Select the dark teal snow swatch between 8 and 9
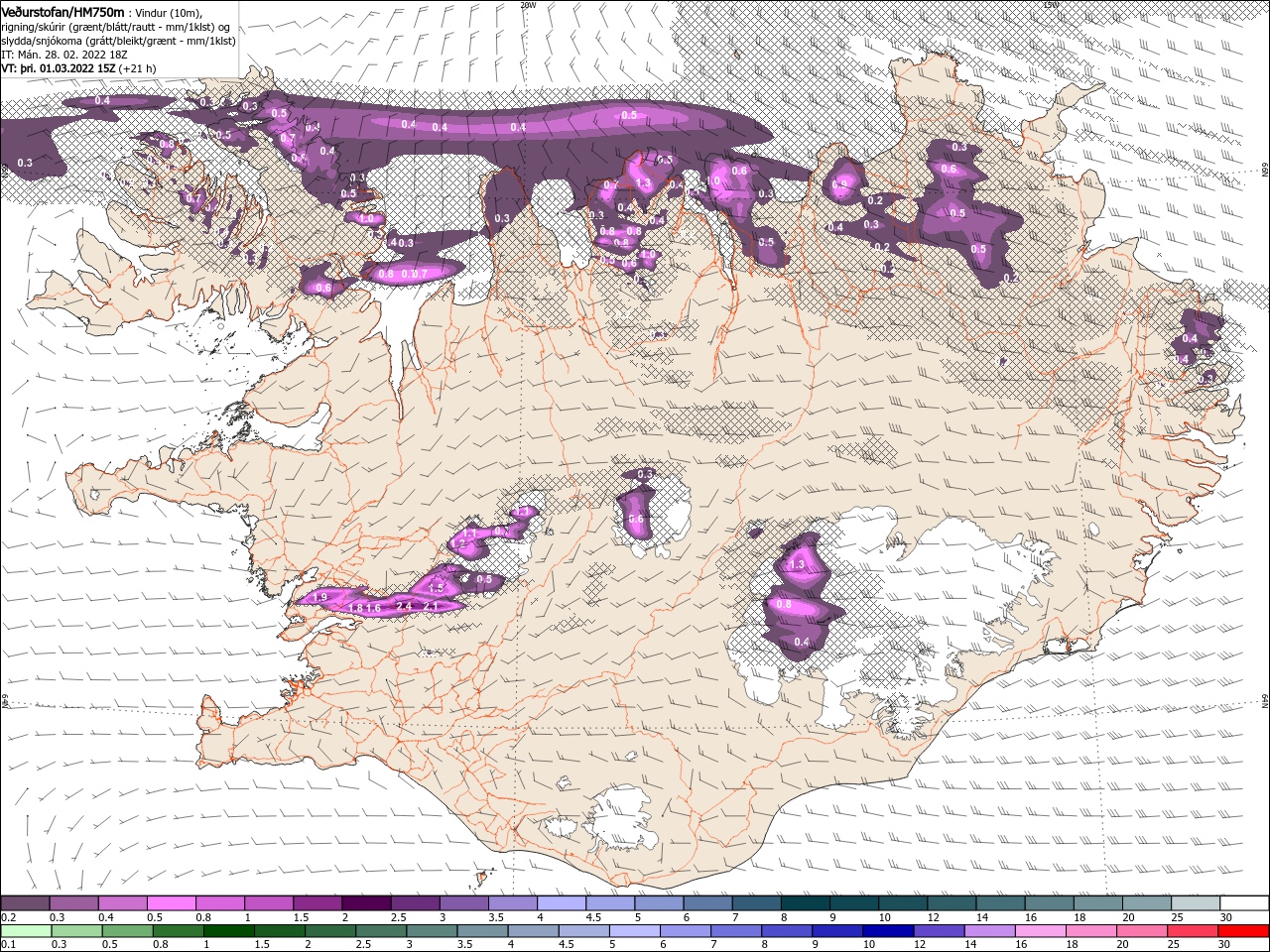This screenshot has height=952, width=1270. pyautogui.click(x=806, y=903)
